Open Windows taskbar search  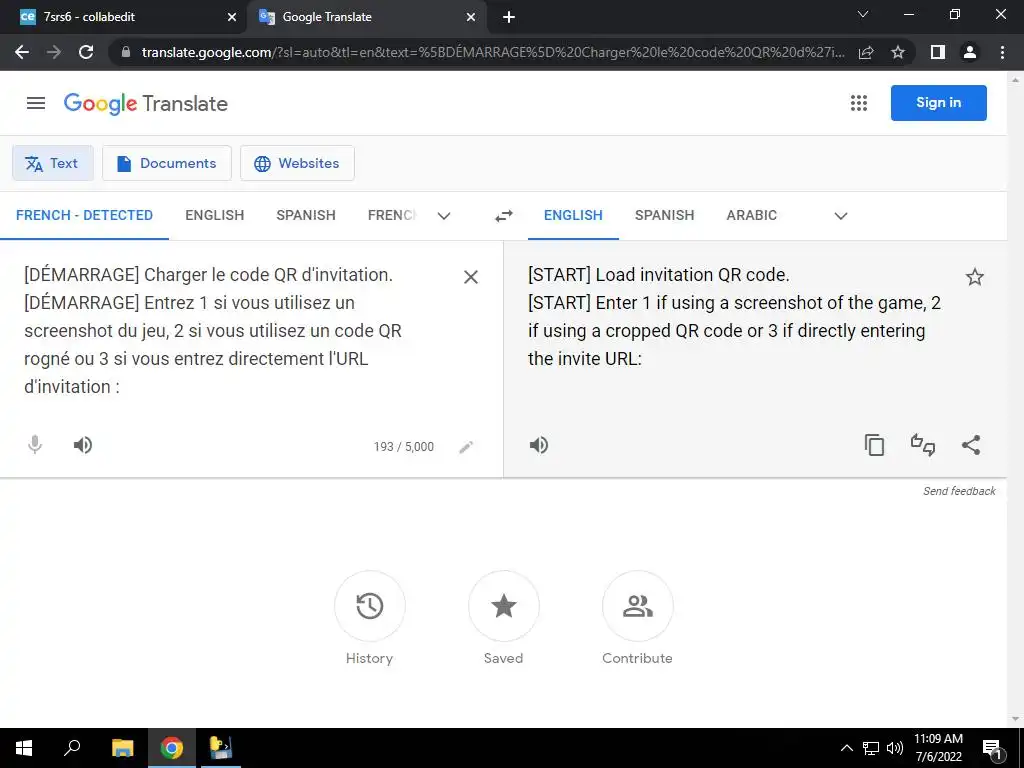pos(72,748)
